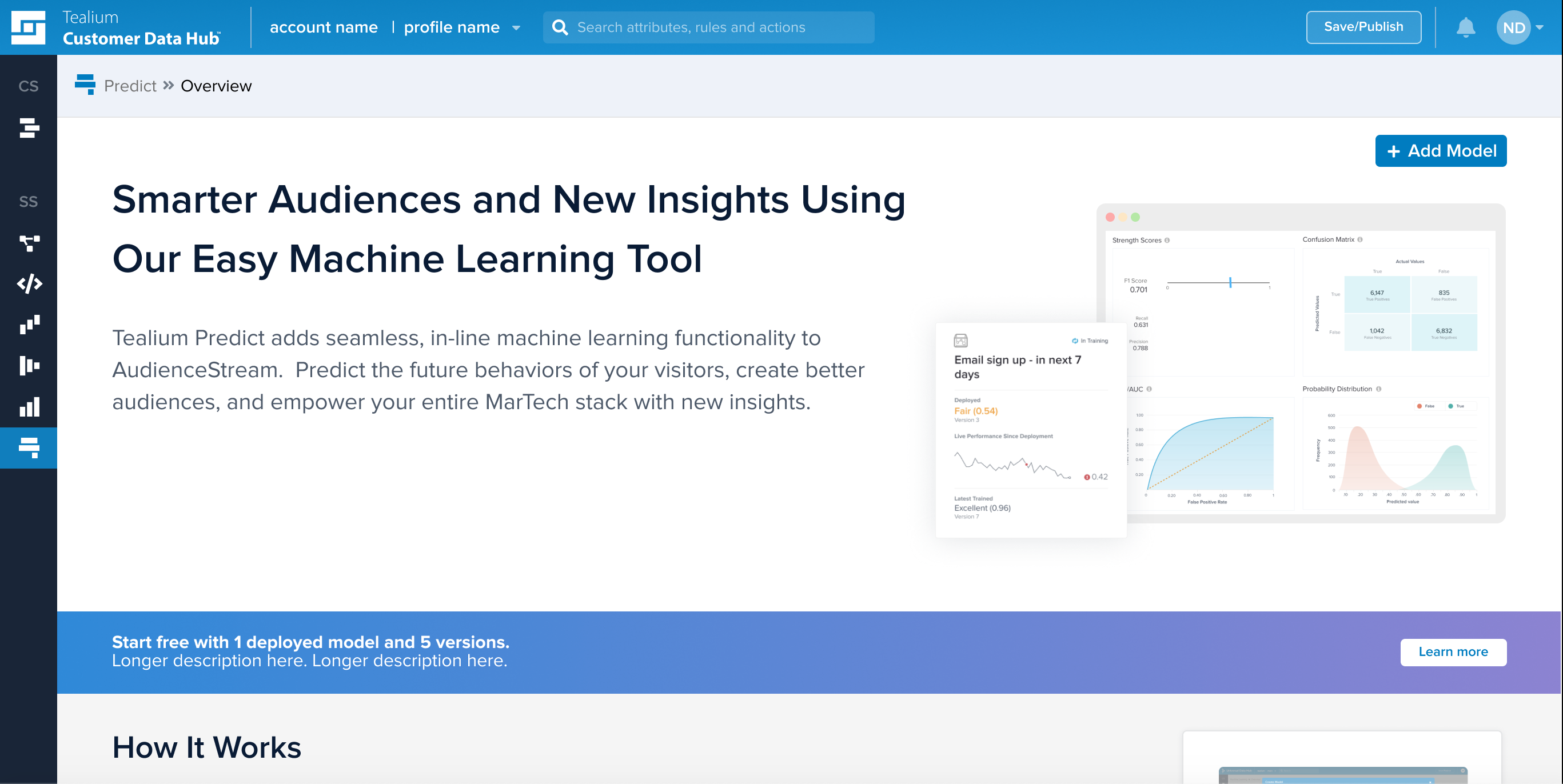Click the F1 Score slider marker
1563x784 pixels.
pyautogui.click(x=1230, y=282)
